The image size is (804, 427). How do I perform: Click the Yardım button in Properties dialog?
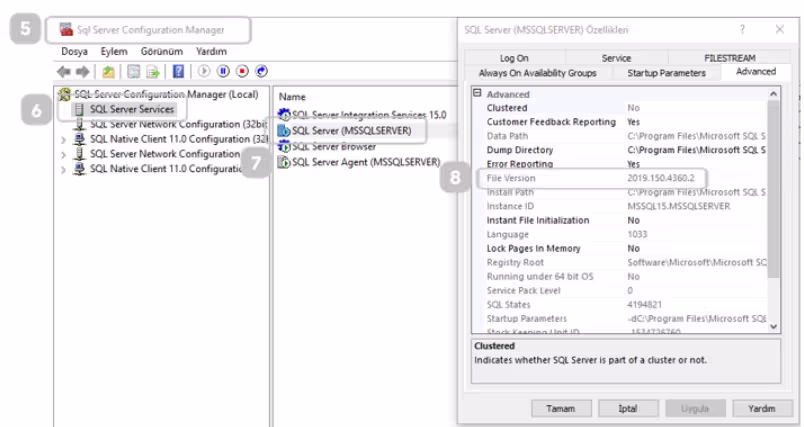(762, 409)
